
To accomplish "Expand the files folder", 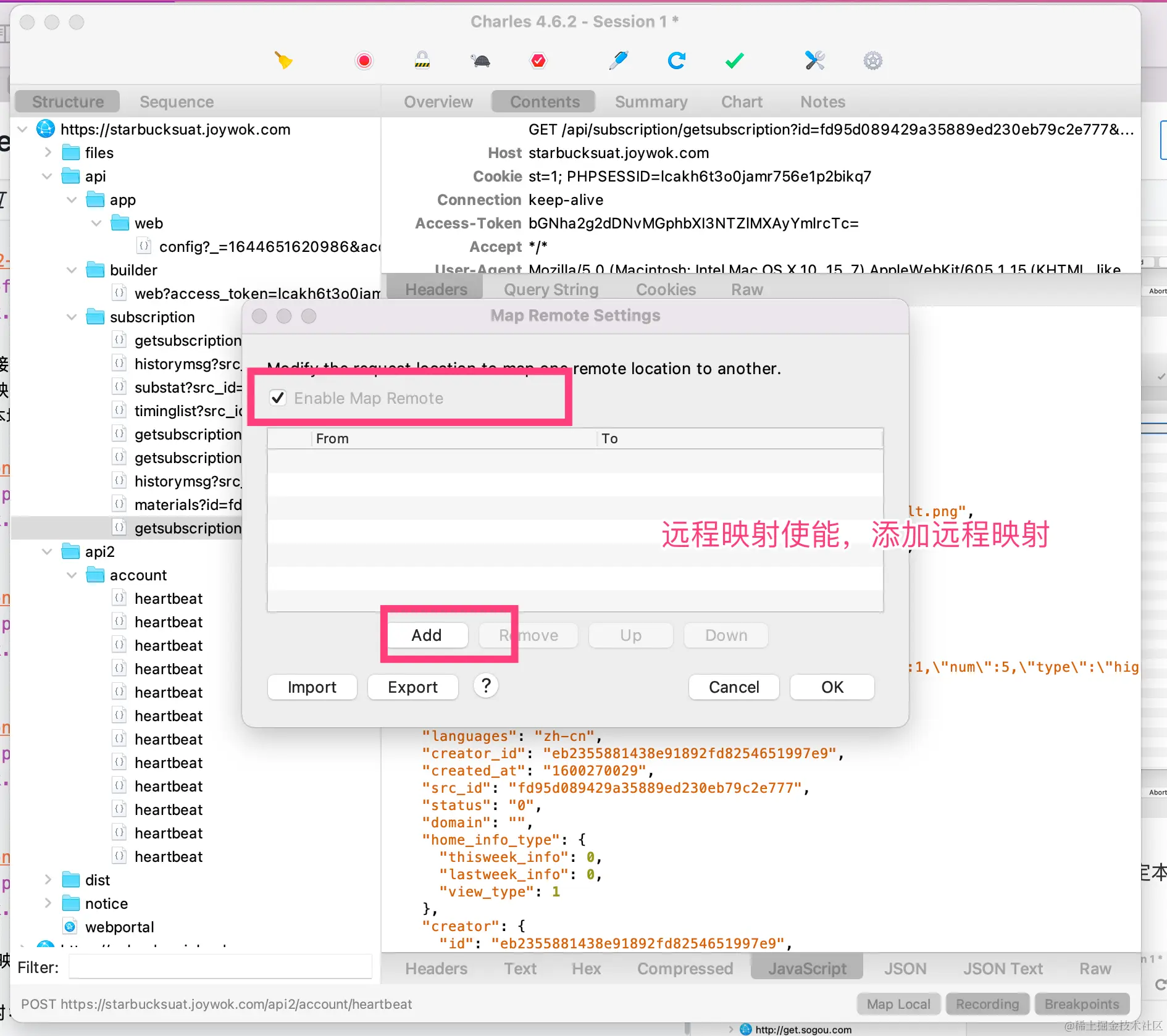I will (x=48, y=152).
